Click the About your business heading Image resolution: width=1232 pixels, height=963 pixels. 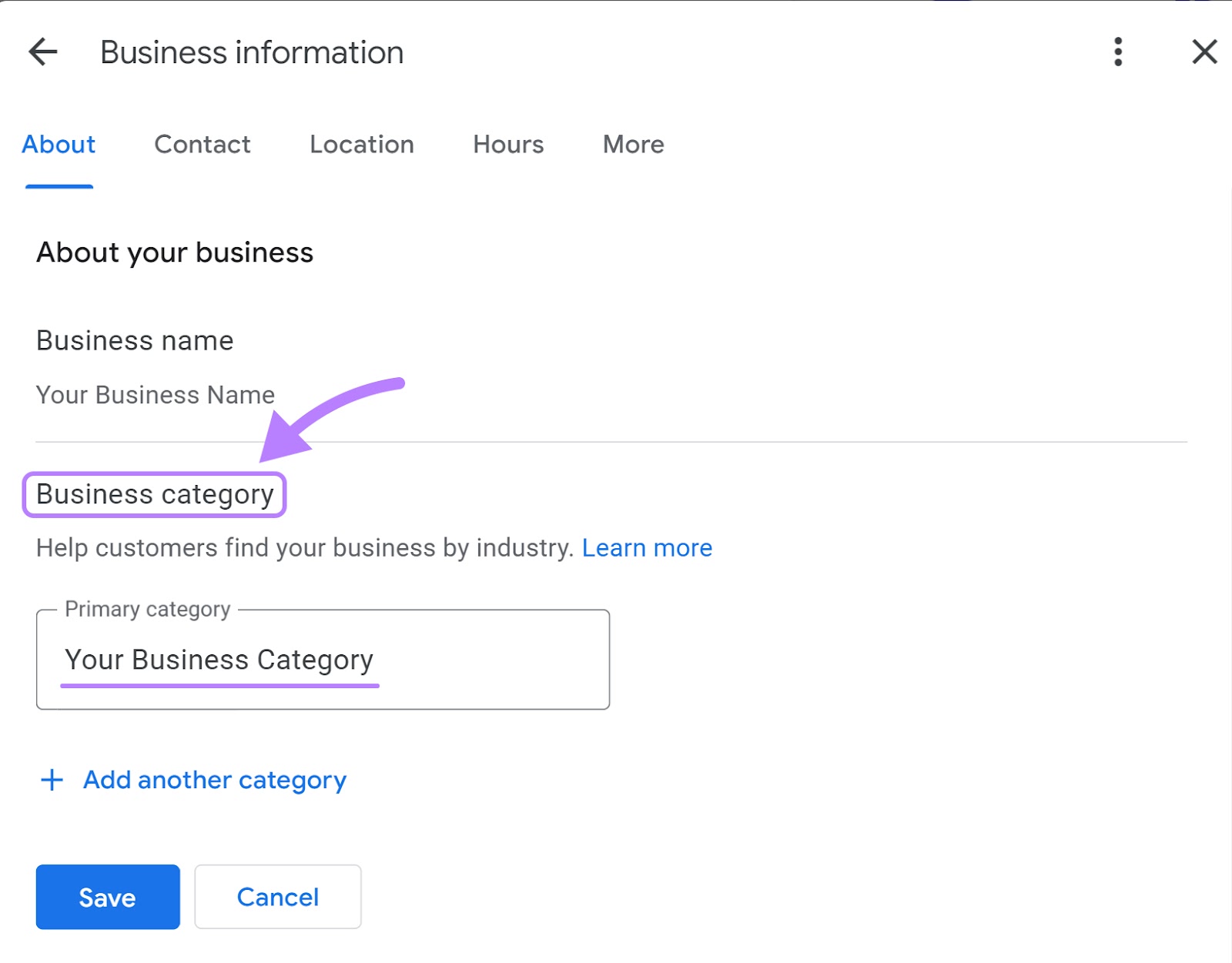point(175,252)
